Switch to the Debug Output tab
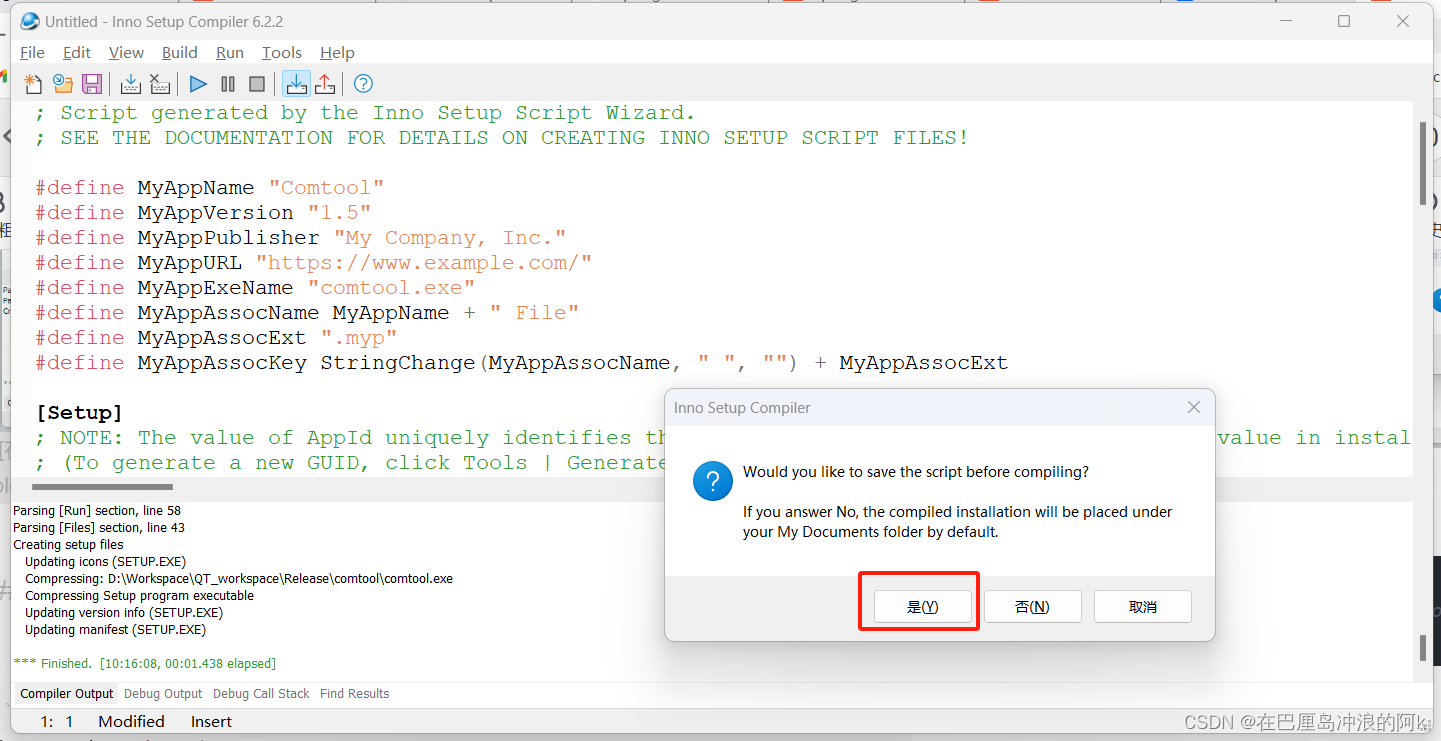The image size is (1441, 741). (x=163, y=693)
